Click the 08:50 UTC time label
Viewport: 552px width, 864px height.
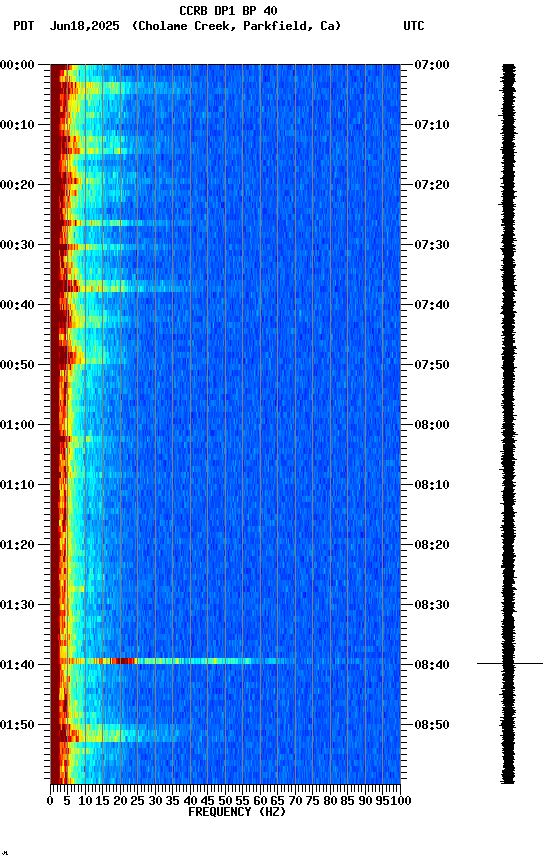pyautogui.click(x=432, y=725)
